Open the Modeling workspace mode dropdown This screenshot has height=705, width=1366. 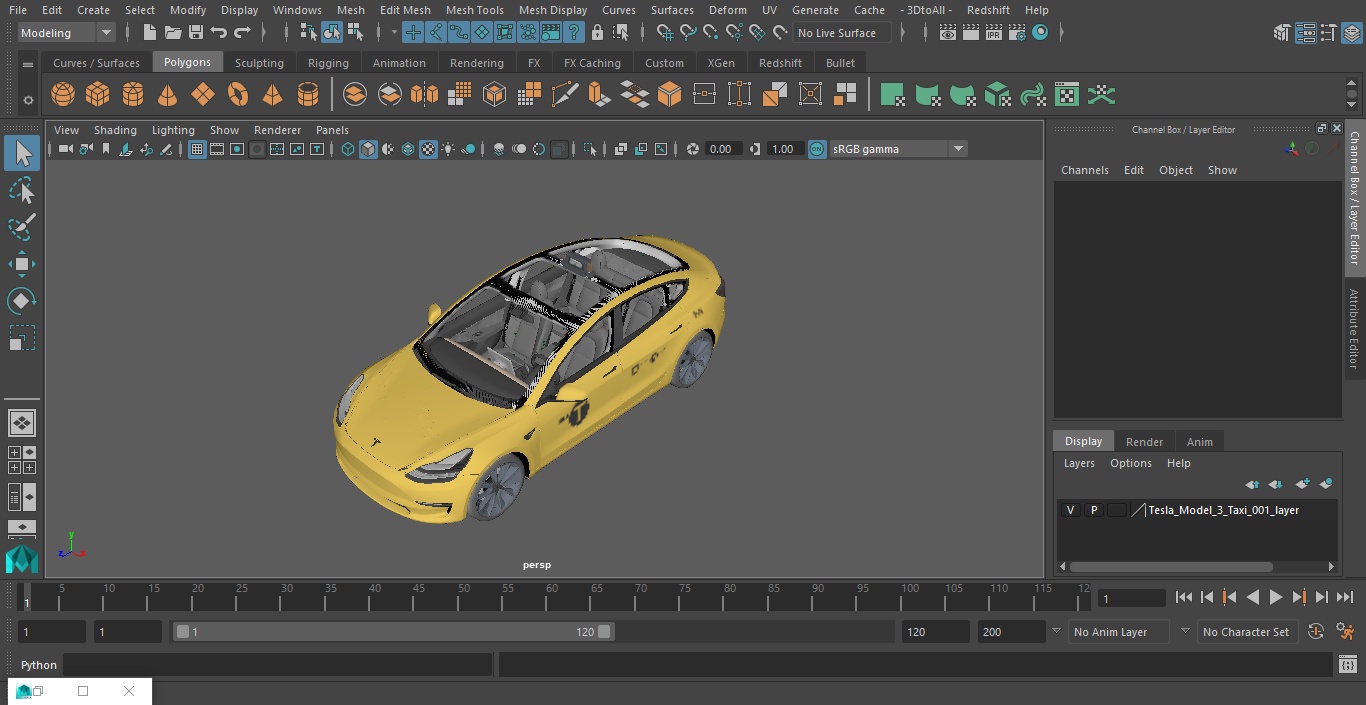coord(67,33)
